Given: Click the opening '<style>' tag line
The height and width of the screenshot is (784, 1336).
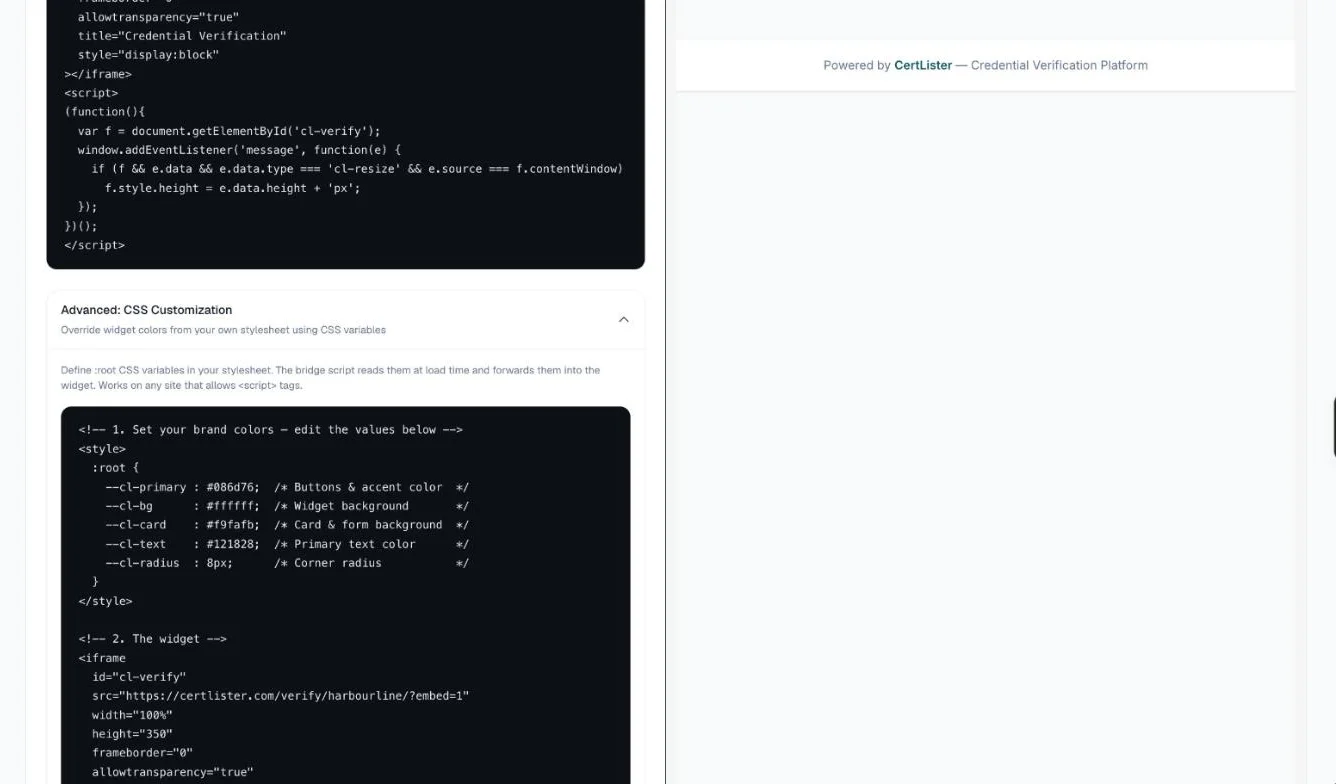Looking at the screenshot, I should [x=102, y=449].
